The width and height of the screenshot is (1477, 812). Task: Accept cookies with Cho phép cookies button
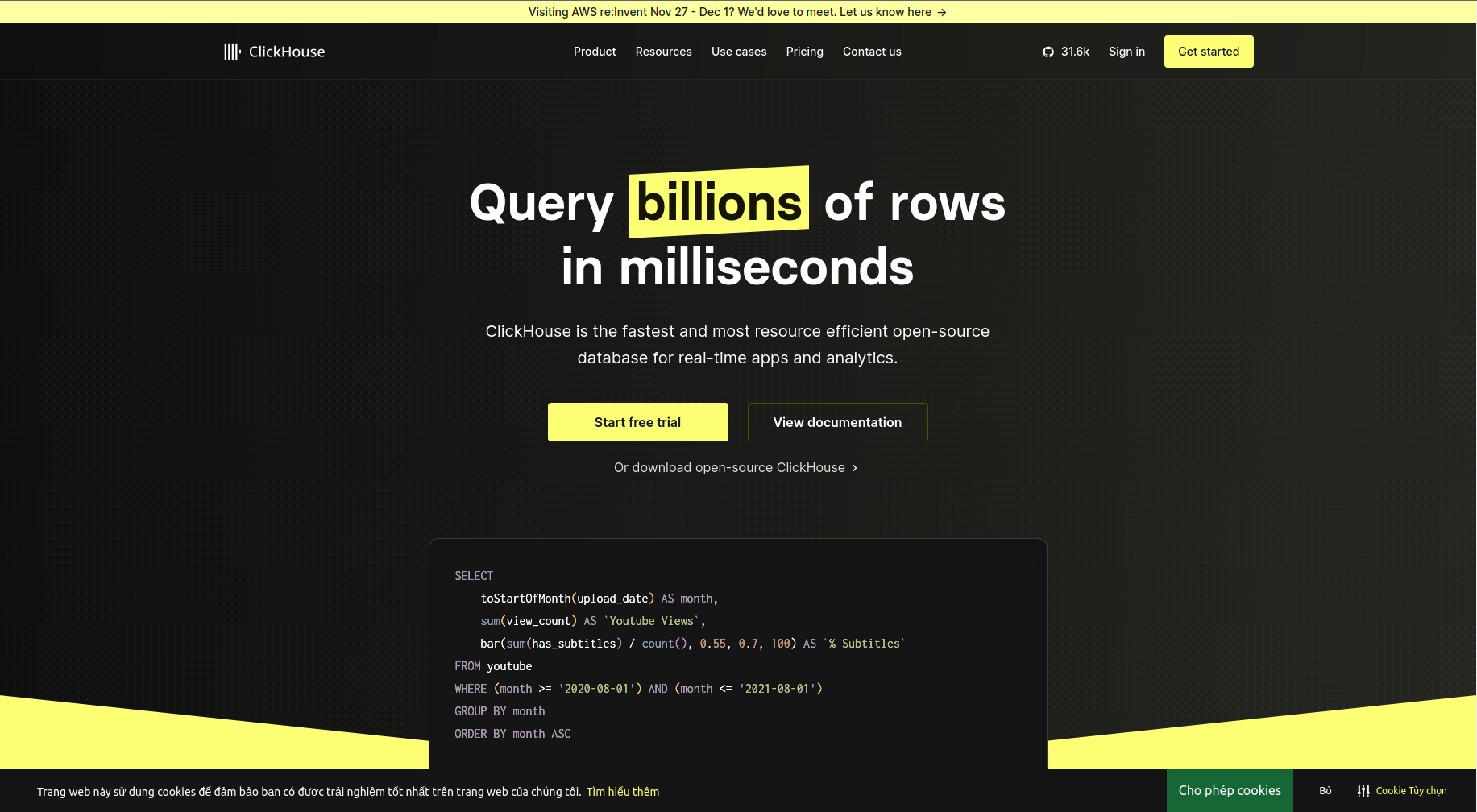pyautogui.click(x=1230, y=791)
